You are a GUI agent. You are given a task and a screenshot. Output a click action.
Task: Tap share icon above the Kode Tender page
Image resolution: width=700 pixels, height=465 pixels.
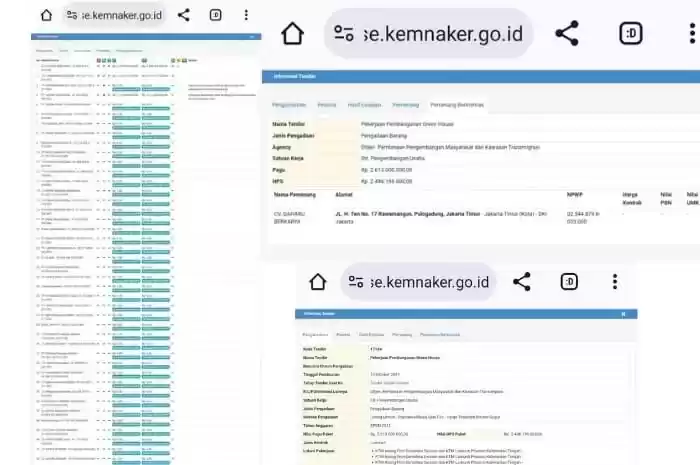tap(521, 282)
